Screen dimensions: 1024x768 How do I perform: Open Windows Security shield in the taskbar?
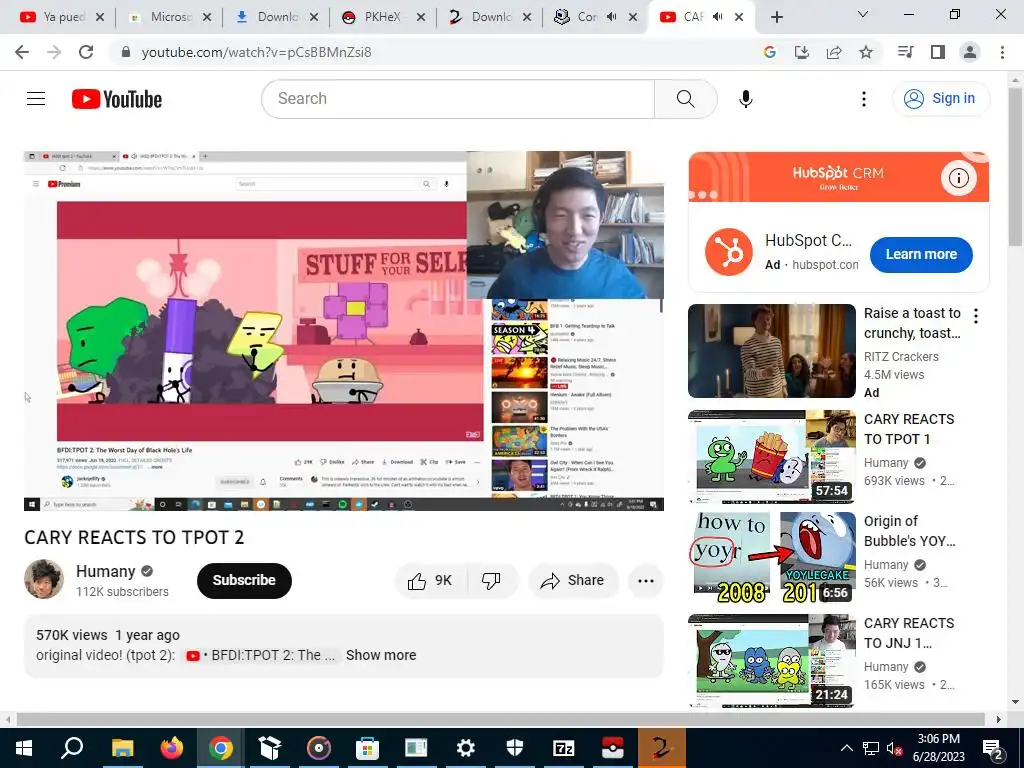pyautogui.click(x=515, y=748)
